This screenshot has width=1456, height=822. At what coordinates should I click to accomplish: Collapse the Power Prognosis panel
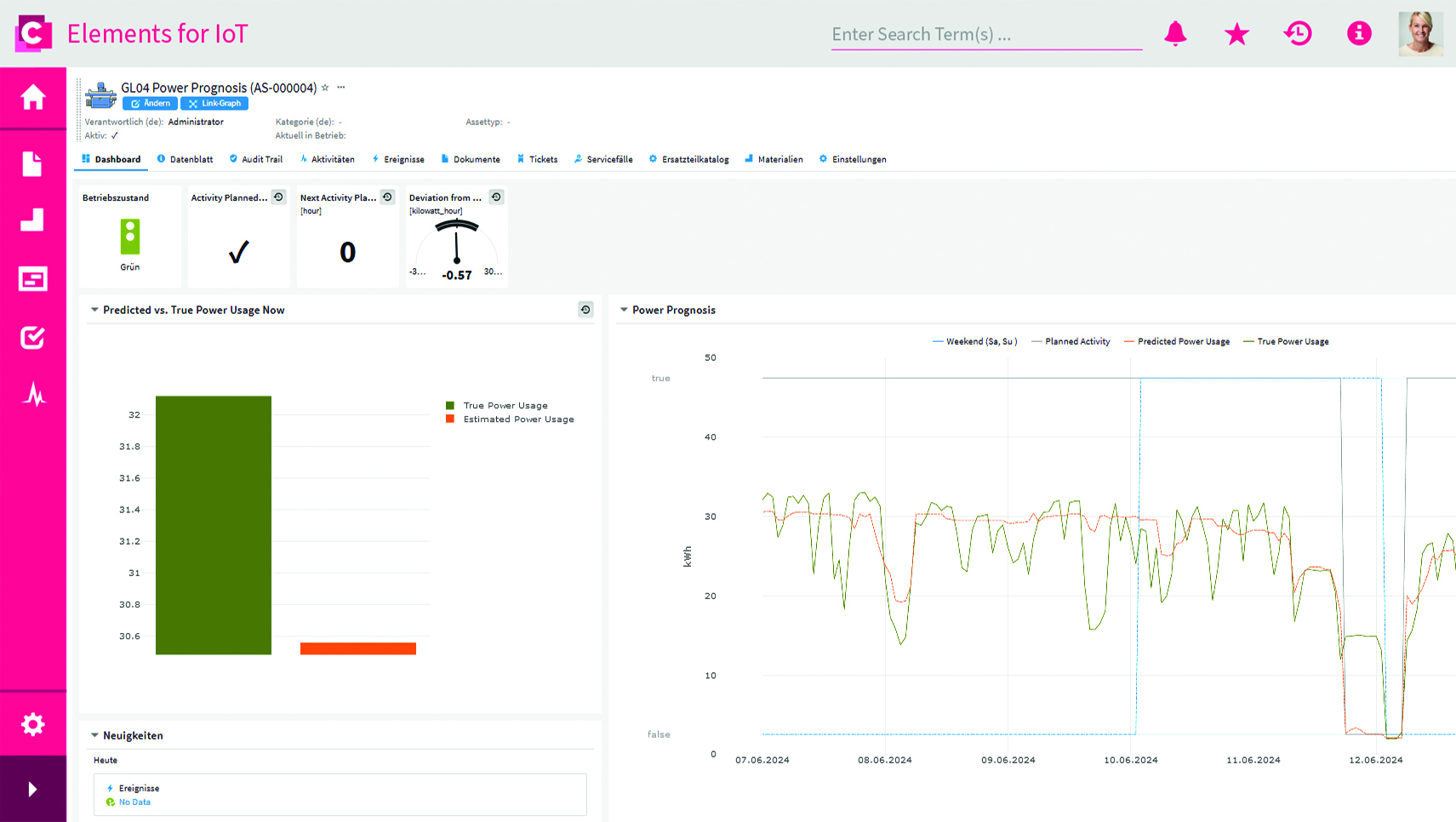pos(624,311)
